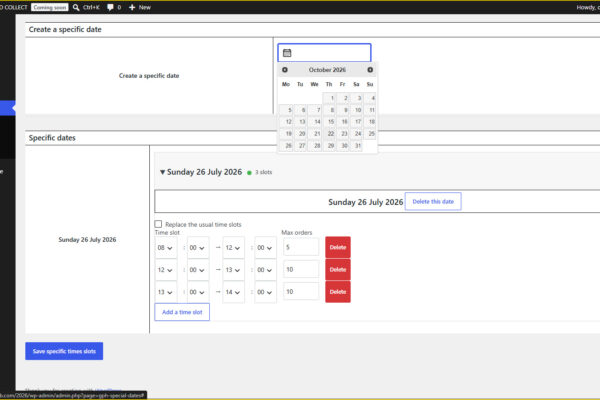Select October 10 in the calendar
Screen dimensions: 600x400
[357, 110]
